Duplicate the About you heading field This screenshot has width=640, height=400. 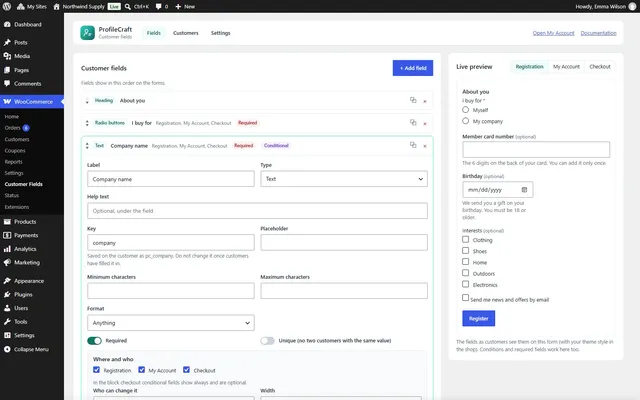pyautogui.click(x=413, y=100)
